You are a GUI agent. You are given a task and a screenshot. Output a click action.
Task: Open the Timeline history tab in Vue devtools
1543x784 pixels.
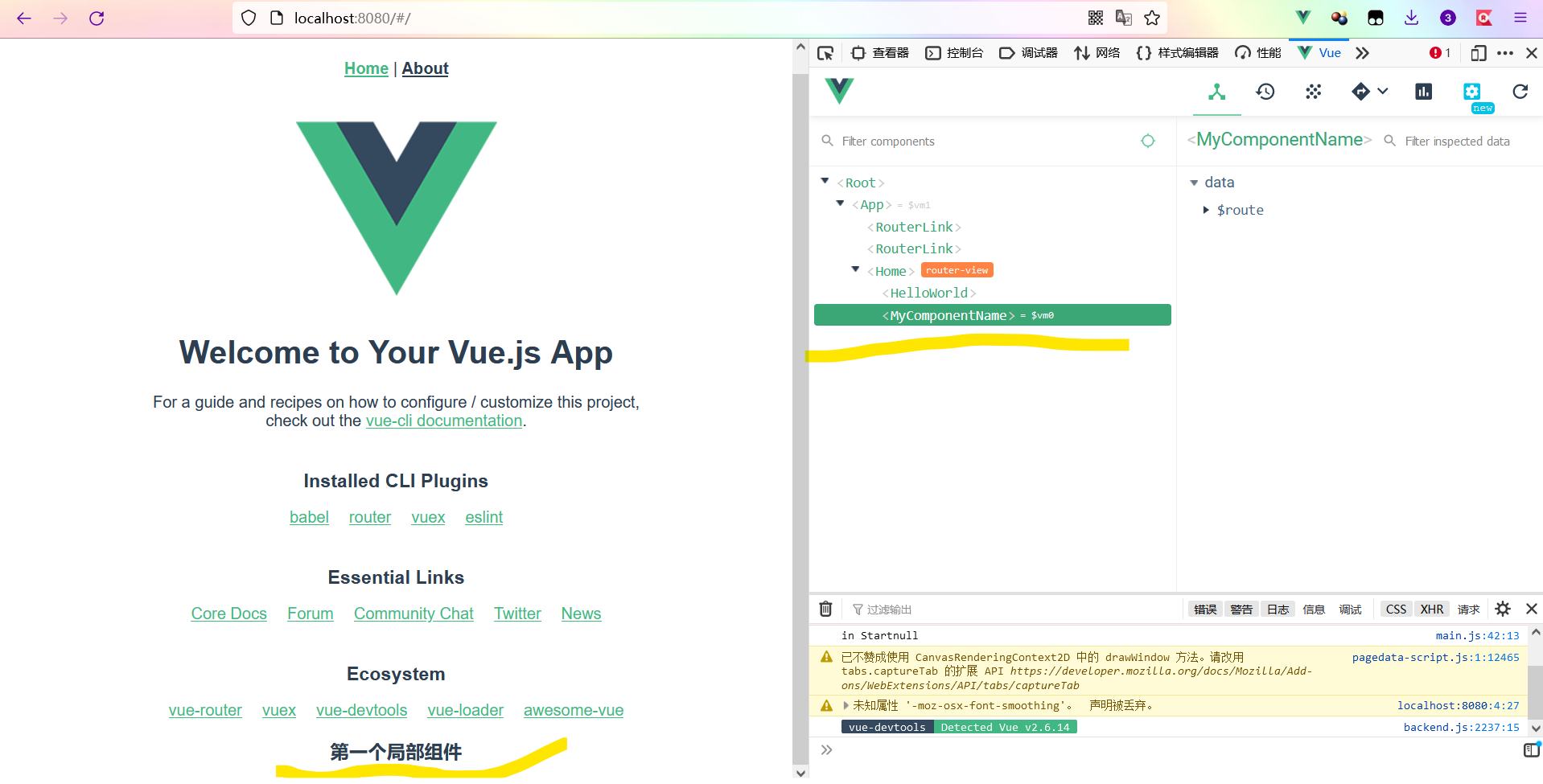pos(1265,92)
